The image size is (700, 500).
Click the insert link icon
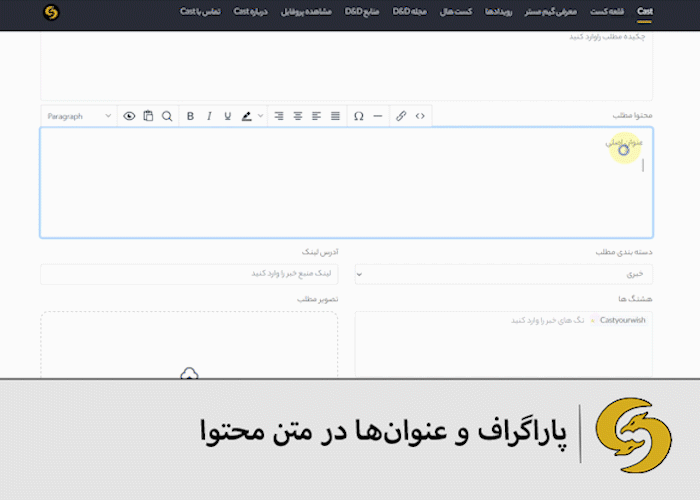(x=401, y=116)
